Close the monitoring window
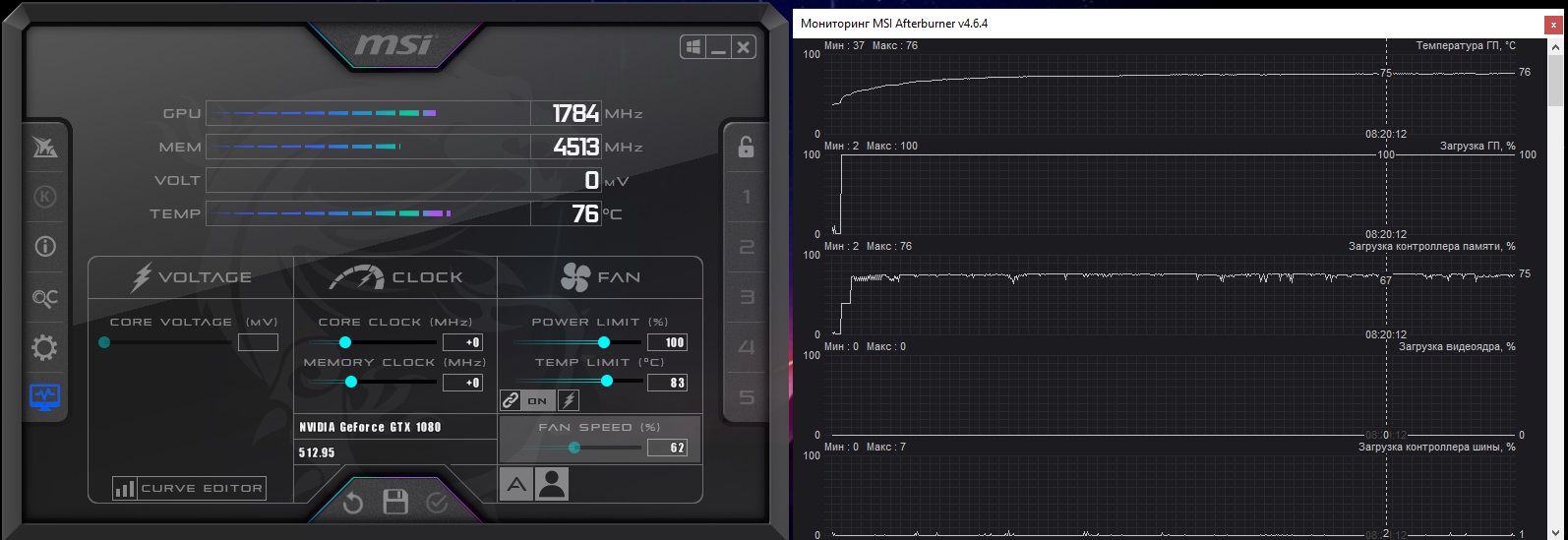1568x540 pixels. pos(1552,25)
